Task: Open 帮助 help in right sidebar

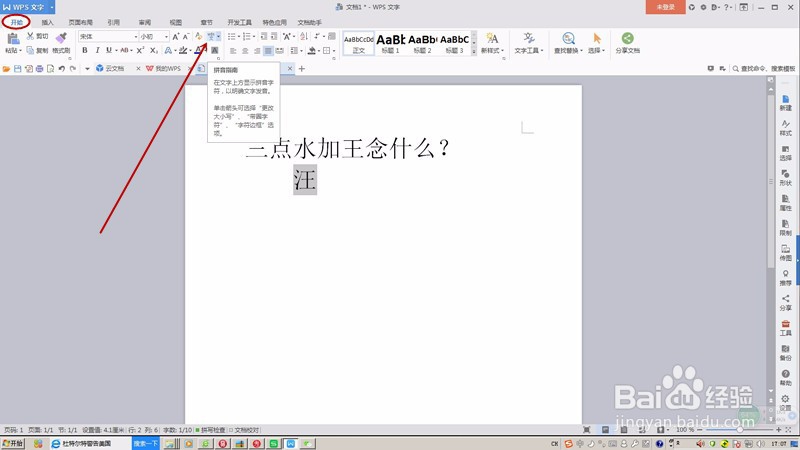Action: pos(786,378)
